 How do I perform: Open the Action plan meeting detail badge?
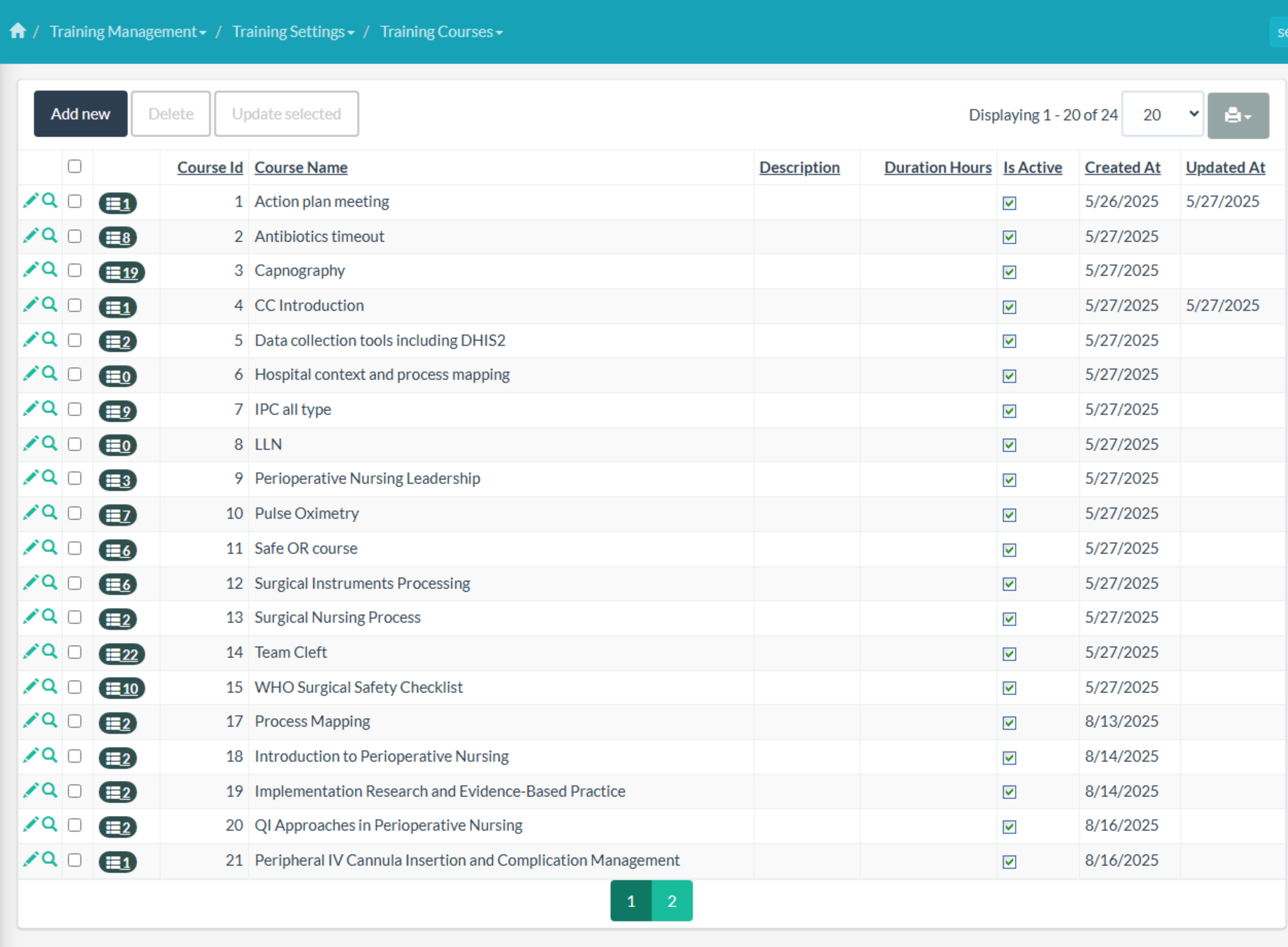coord(118,204)
